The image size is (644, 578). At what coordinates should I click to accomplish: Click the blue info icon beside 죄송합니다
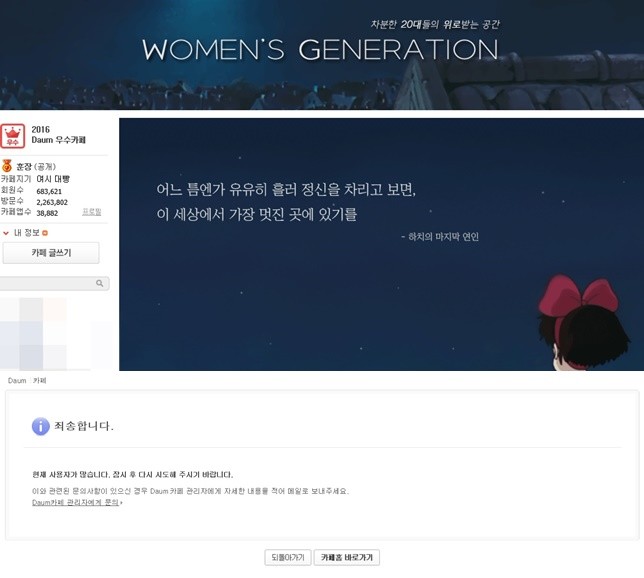pos(40,426)
